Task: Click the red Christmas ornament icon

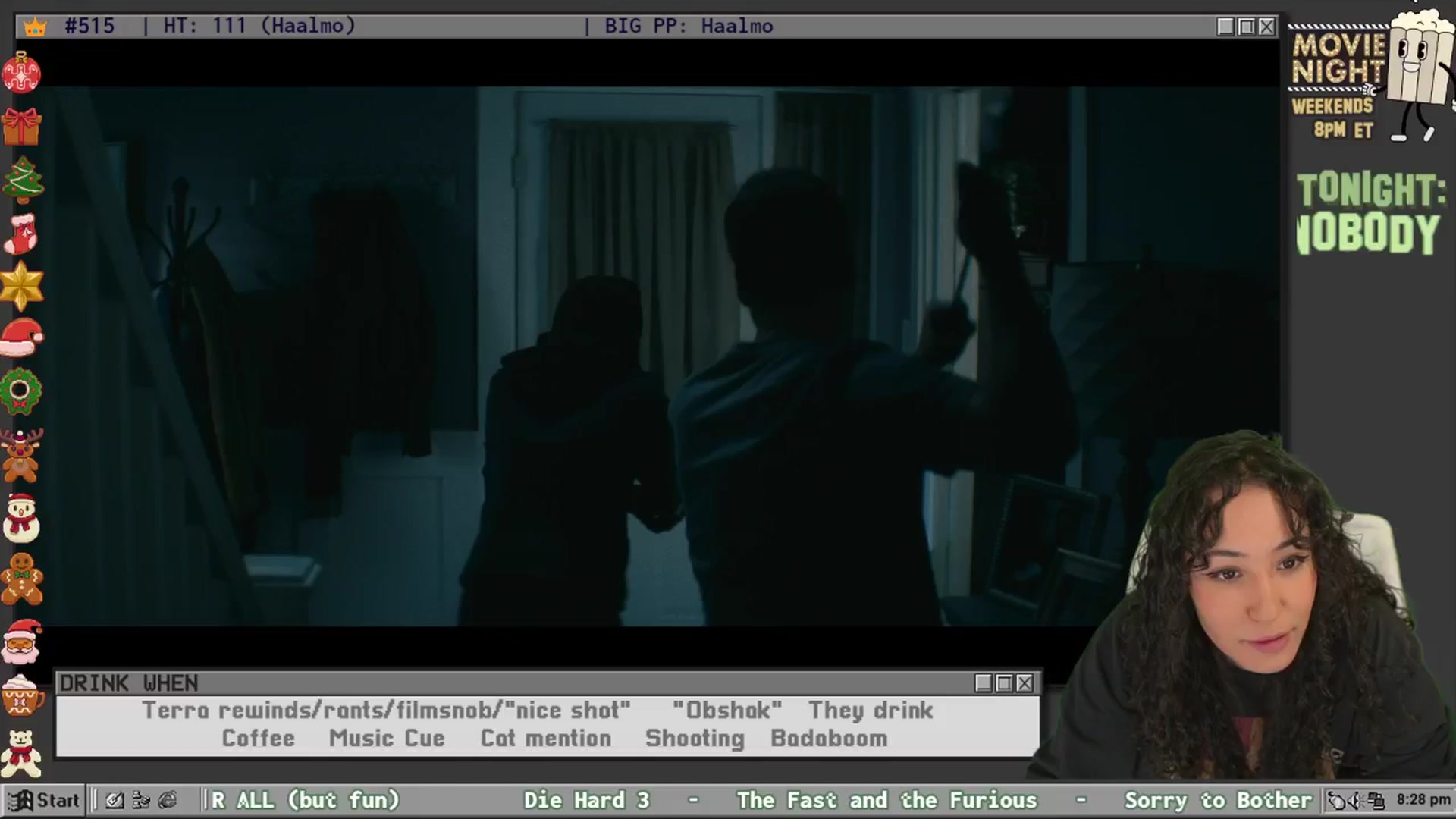Action: [x=21, y=72]
